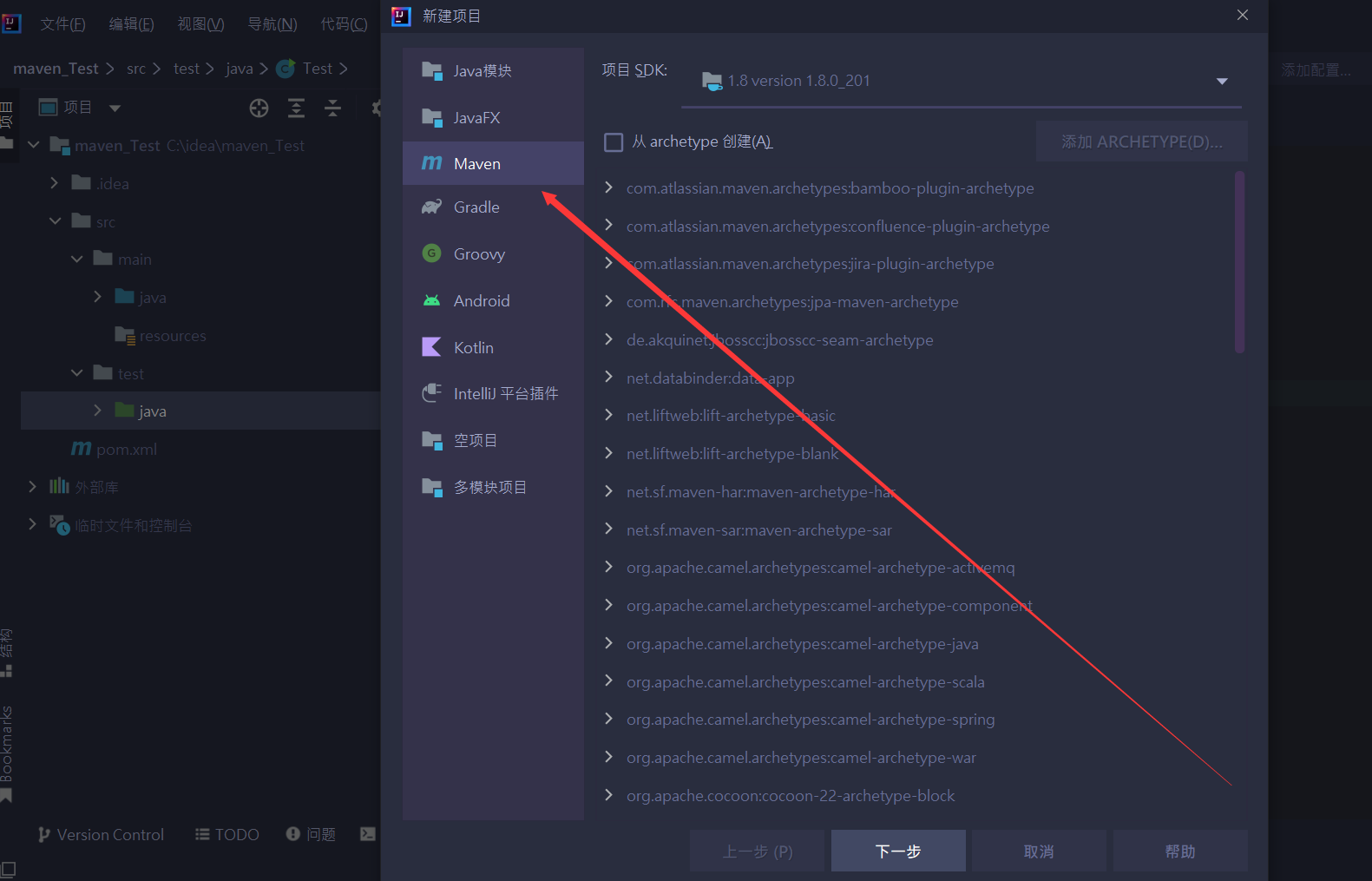Viewport: 1372px width, 881px height.
Task: Open the 编辑(E) menu
Action: pyautogui.click(x=131, y=24)
